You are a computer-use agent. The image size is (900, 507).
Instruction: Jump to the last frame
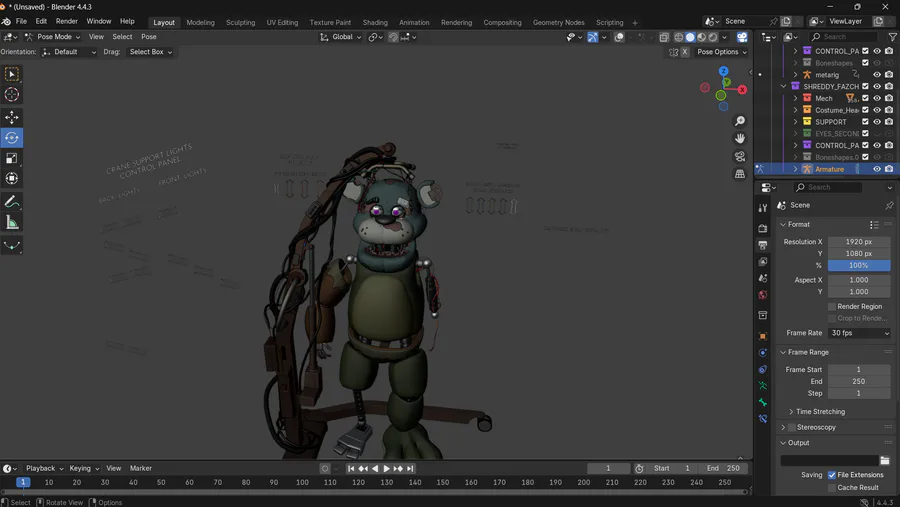410,469
